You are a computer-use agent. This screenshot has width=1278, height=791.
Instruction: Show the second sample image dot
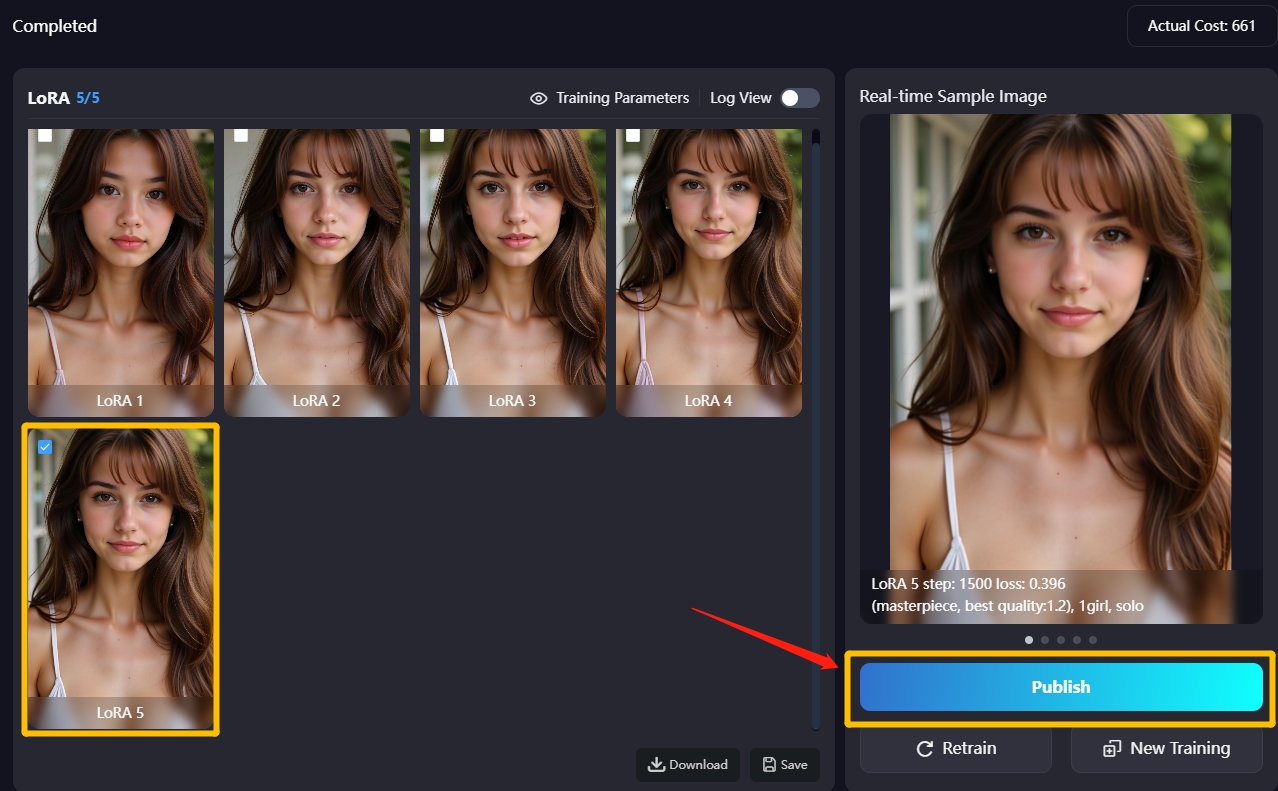(x=1045, y=640)
